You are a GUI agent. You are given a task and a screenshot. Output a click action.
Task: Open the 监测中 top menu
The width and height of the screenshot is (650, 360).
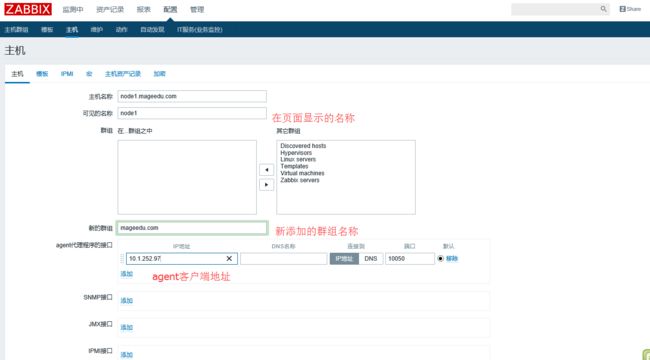(73, 10)
